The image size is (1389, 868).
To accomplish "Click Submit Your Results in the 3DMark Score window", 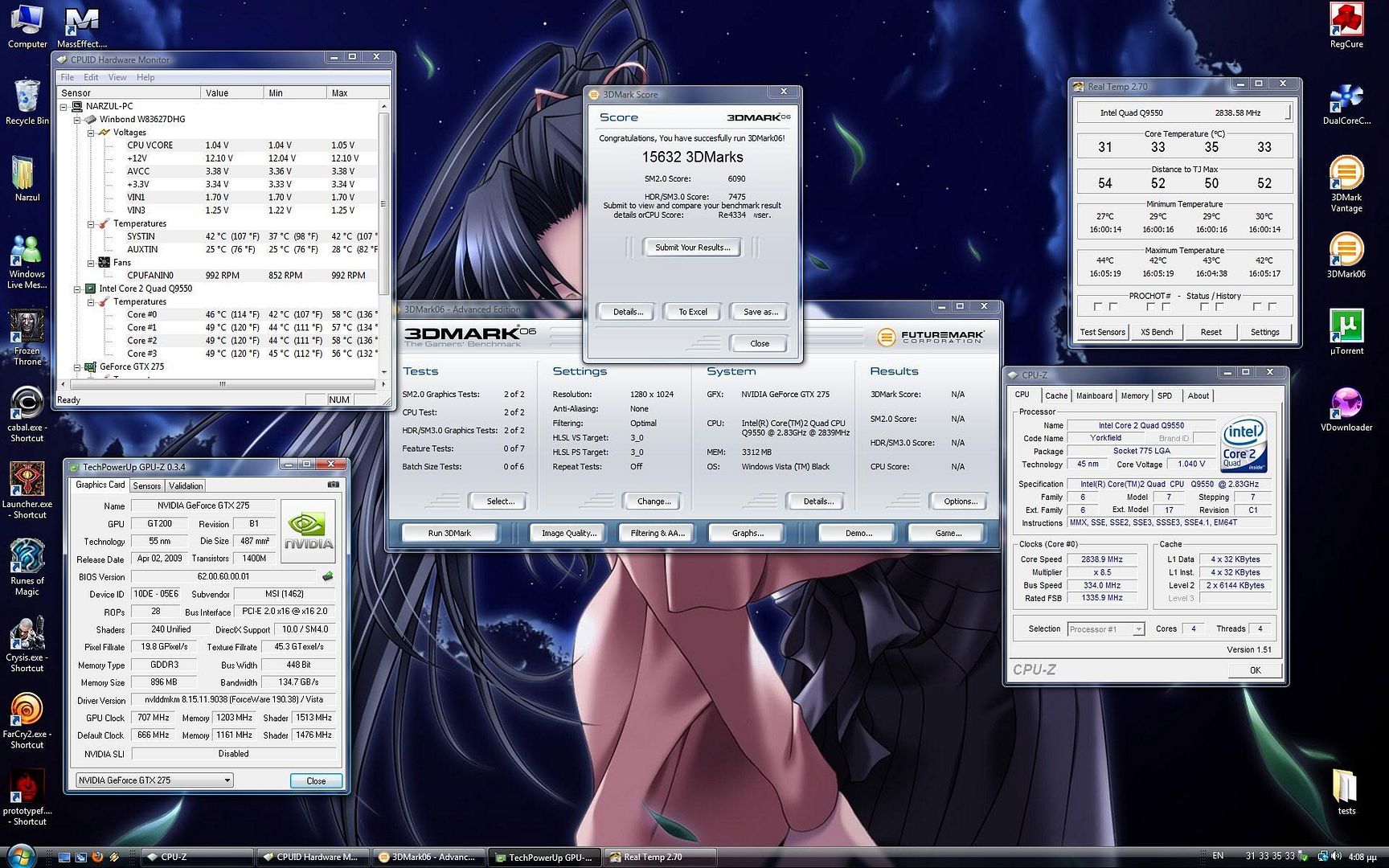I will coord(691,248).
